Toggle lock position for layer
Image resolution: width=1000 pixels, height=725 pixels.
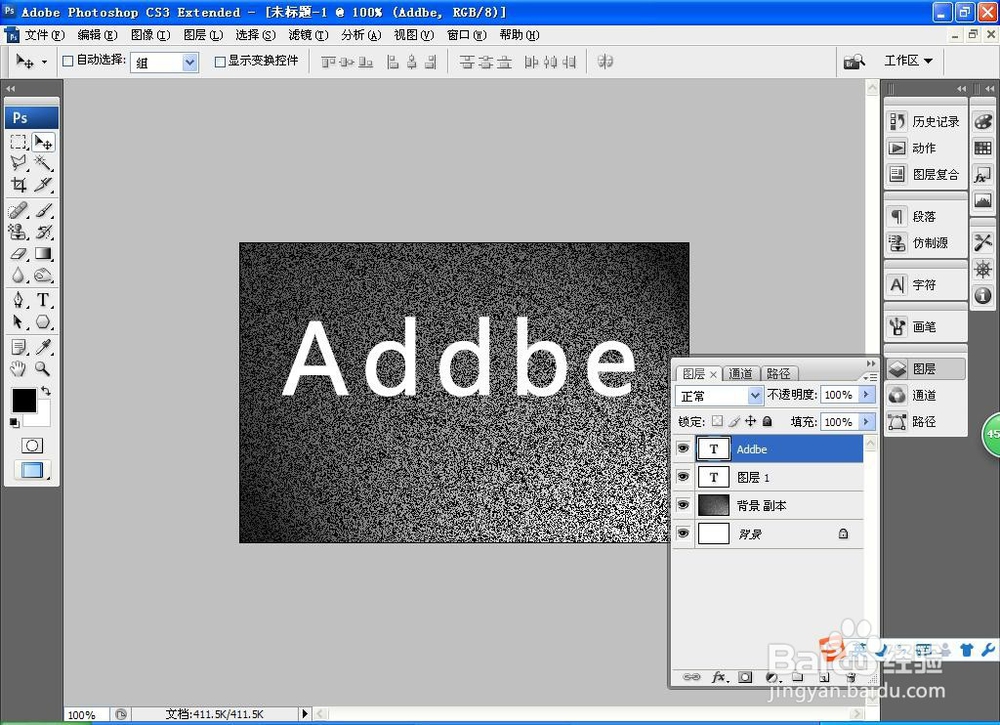point(751,421)
